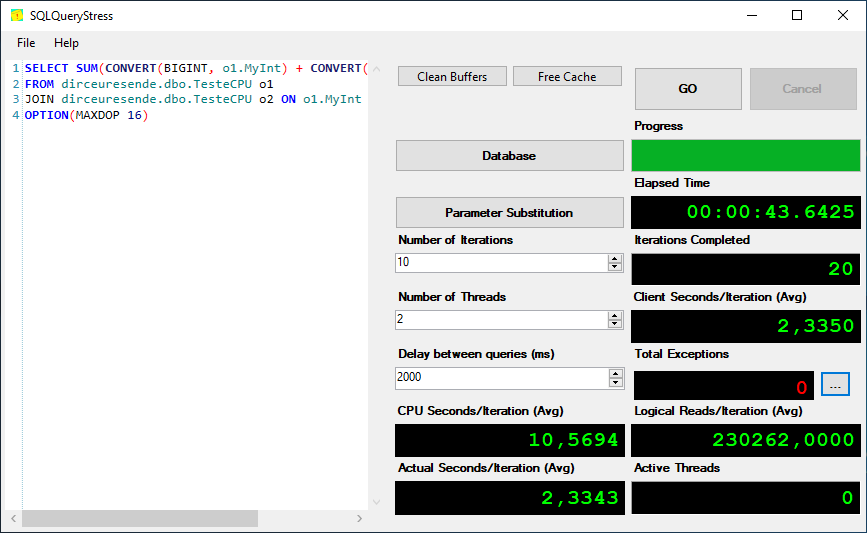Raise the delay between queries value
Image resolution: width=867 pixels, height=533 pixels.
pos(615,374)
